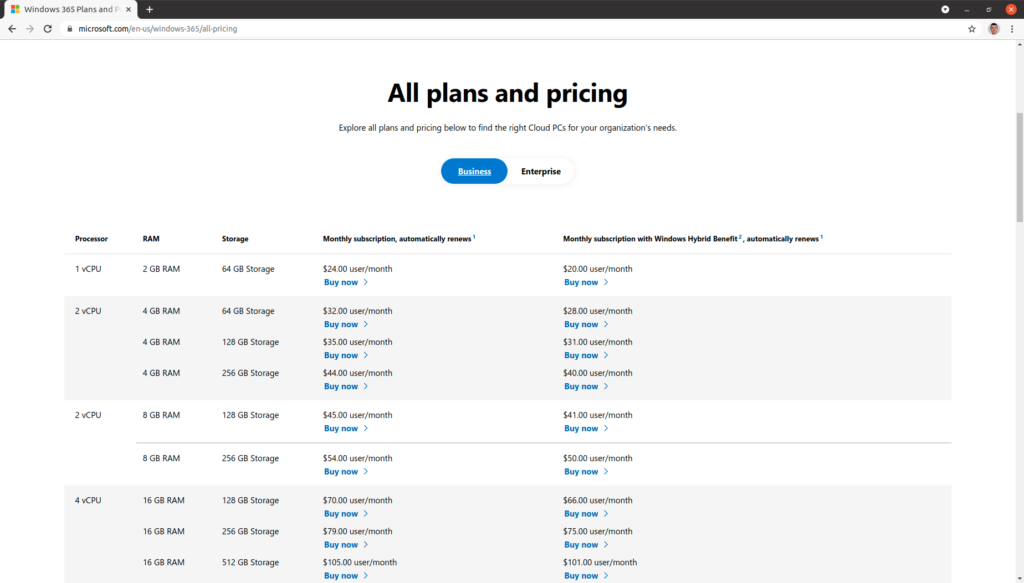Image resolution: width=1024 pixels, height=583 pixels.
Task: Buy now for $28.00 Hybrid Benefit plan
Action: coord(586,324)
